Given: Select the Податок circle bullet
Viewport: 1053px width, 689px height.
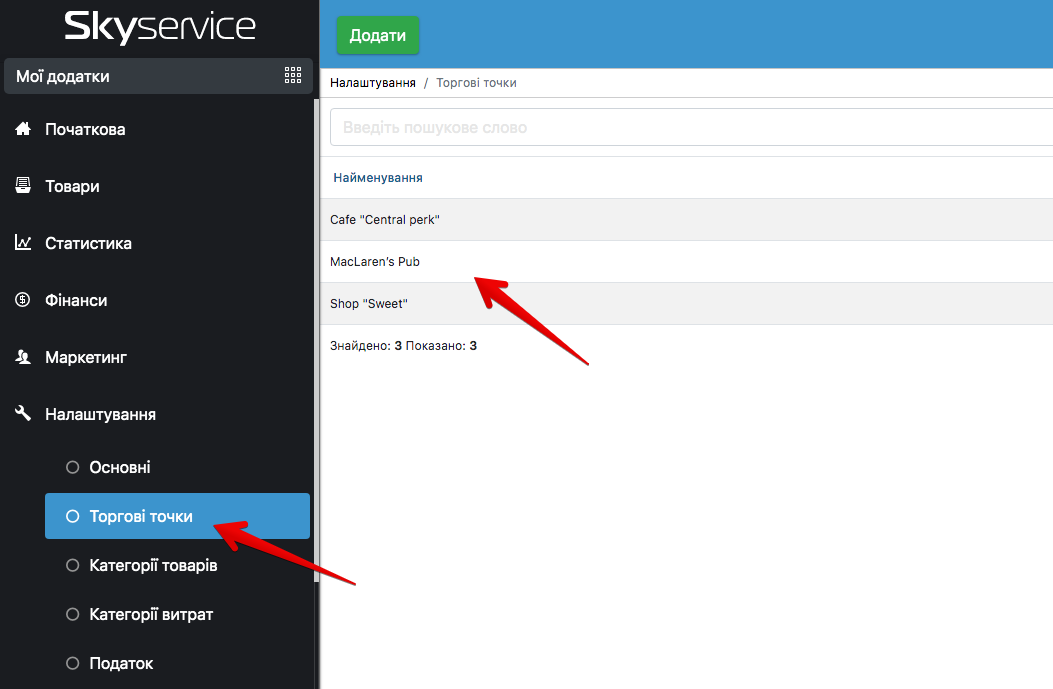Looking at the screenshot, I should (x=72, y=663).
